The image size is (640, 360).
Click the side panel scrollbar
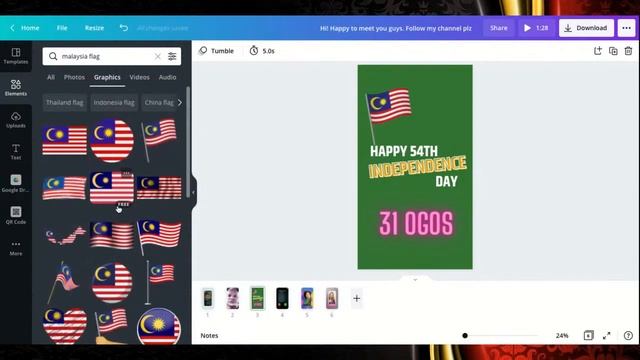coord(188,142)
